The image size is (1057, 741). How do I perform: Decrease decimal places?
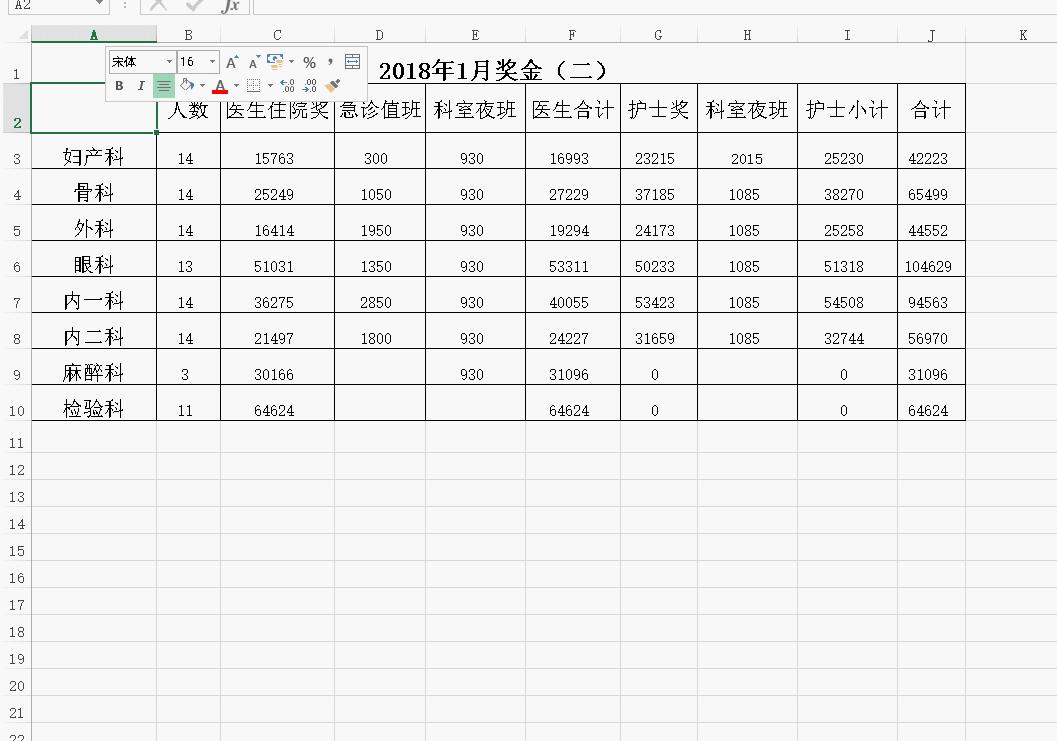(312, 86)
